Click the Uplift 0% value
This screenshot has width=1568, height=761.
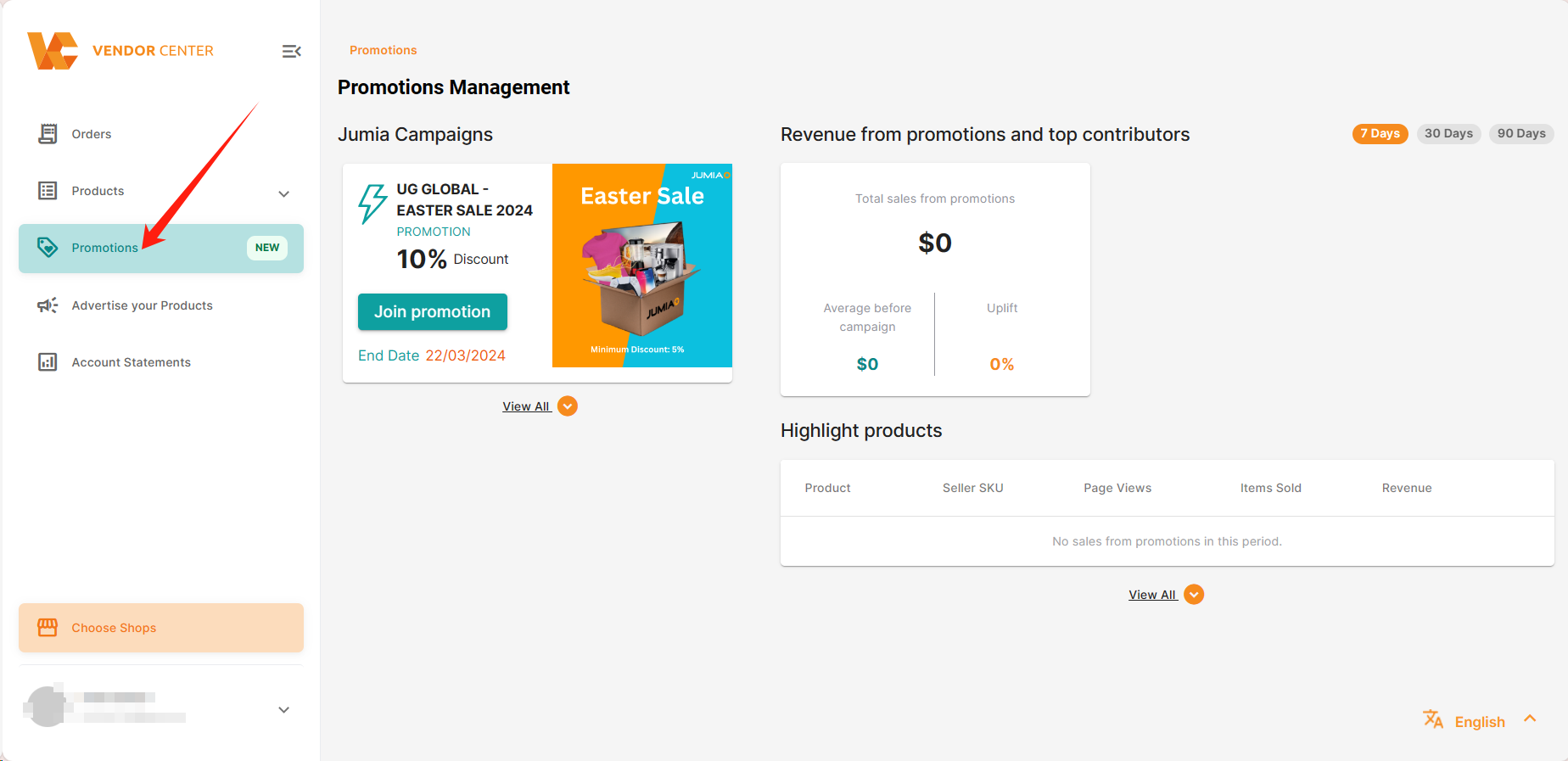(x=1002, y=364)
